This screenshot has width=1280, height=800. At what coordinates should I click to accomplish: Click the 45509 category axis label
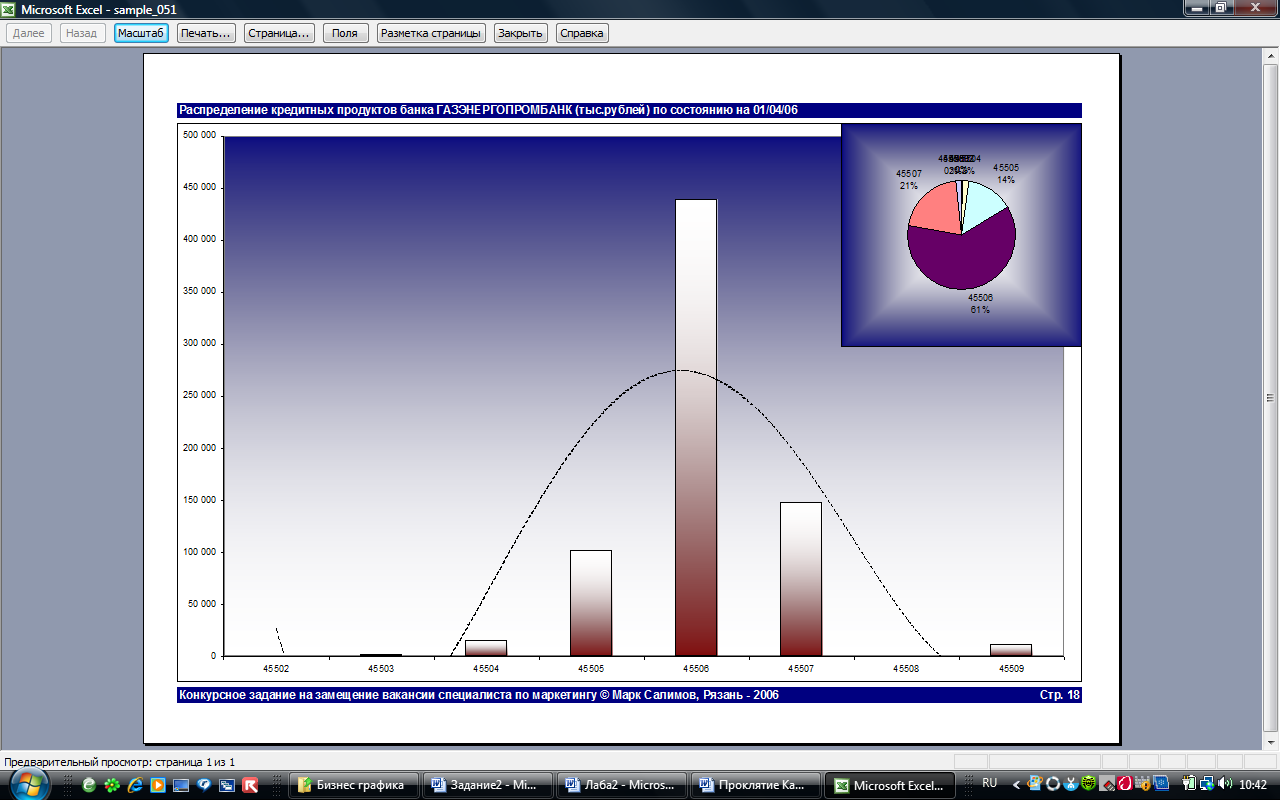[x=1011, y=668]
